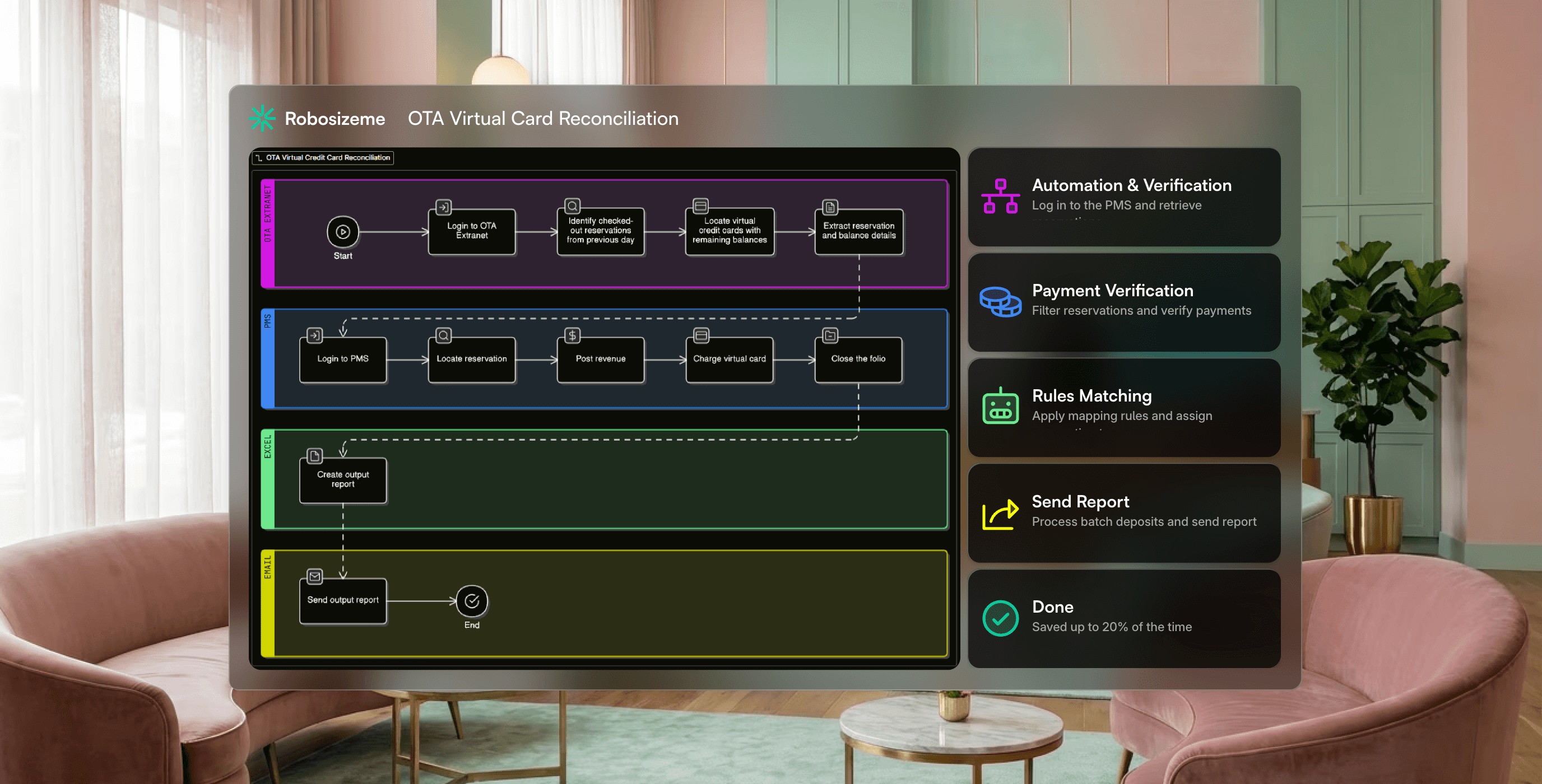Click Robosizeme brand name text
Screen dimensions: 1542x784
pyautogui.click(x=335, y=119)
